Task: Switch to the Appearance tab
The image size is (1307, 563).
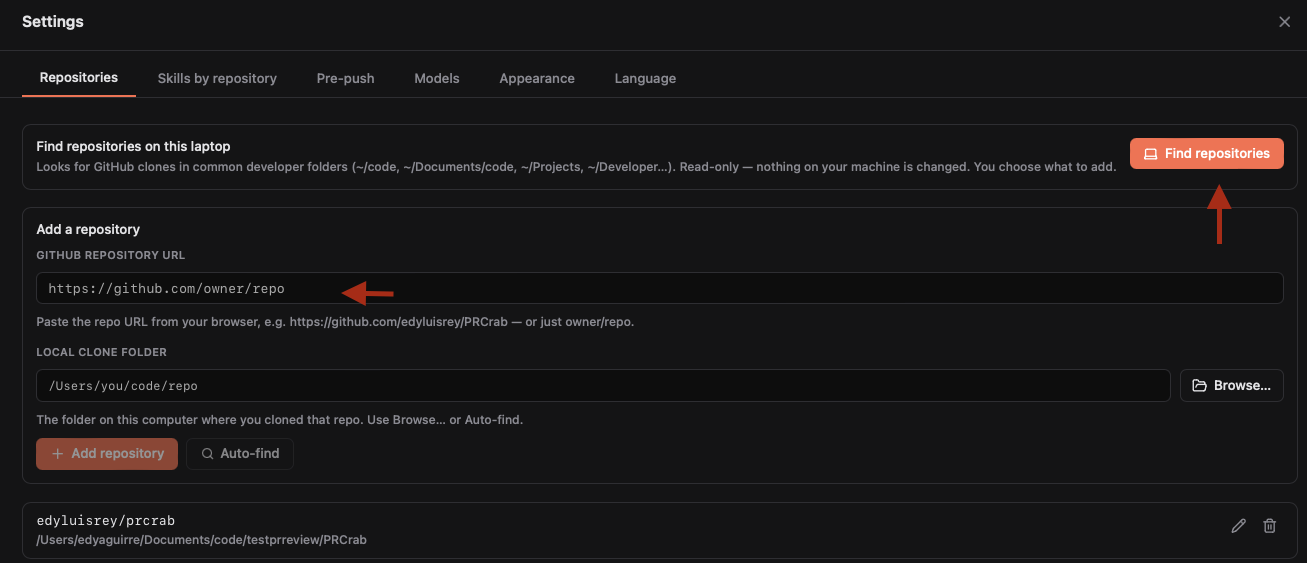Action: tap(537, 78)
